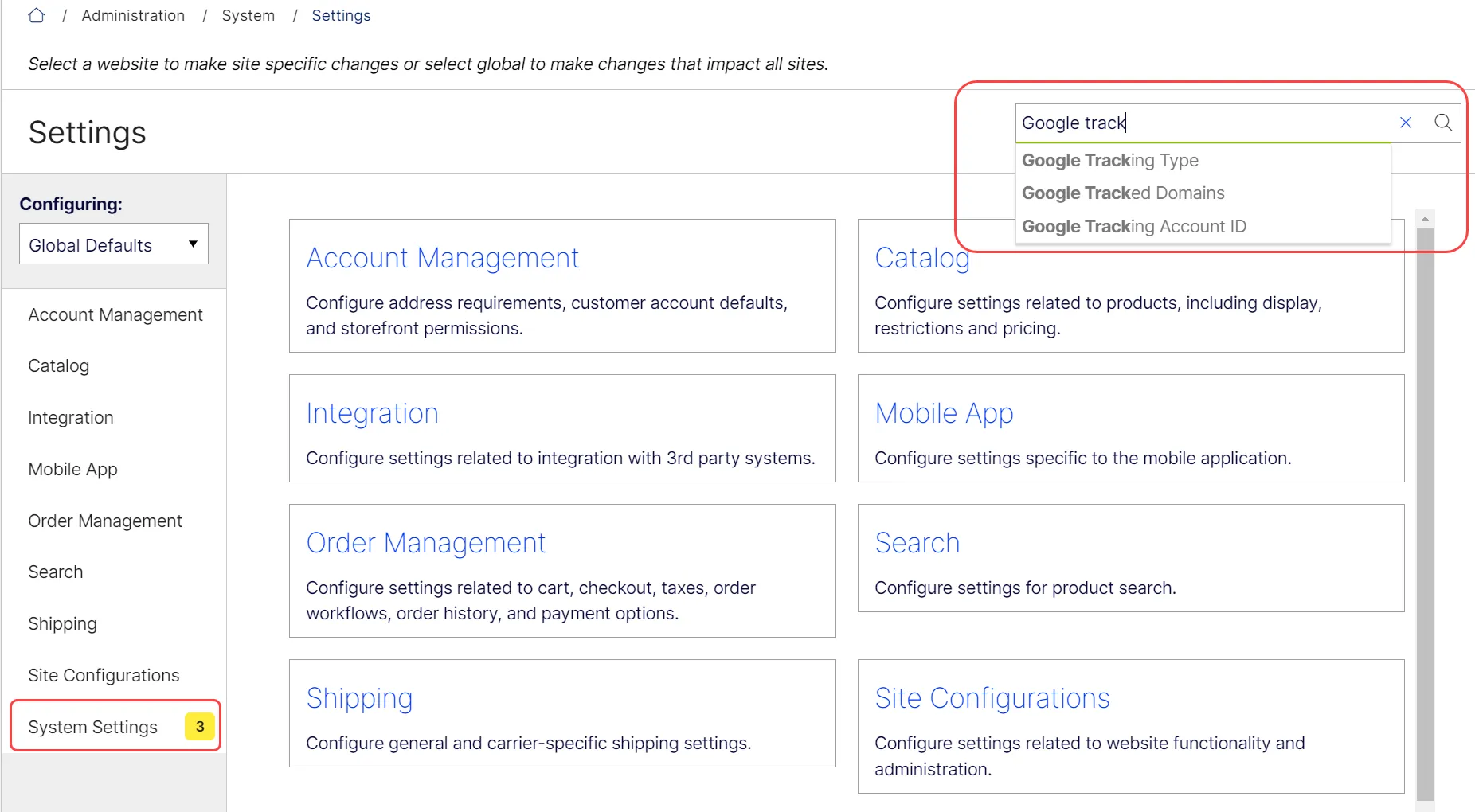Click the vertical scrollbar thumb
This screenshot has height=812, width=1475.
1425,514
